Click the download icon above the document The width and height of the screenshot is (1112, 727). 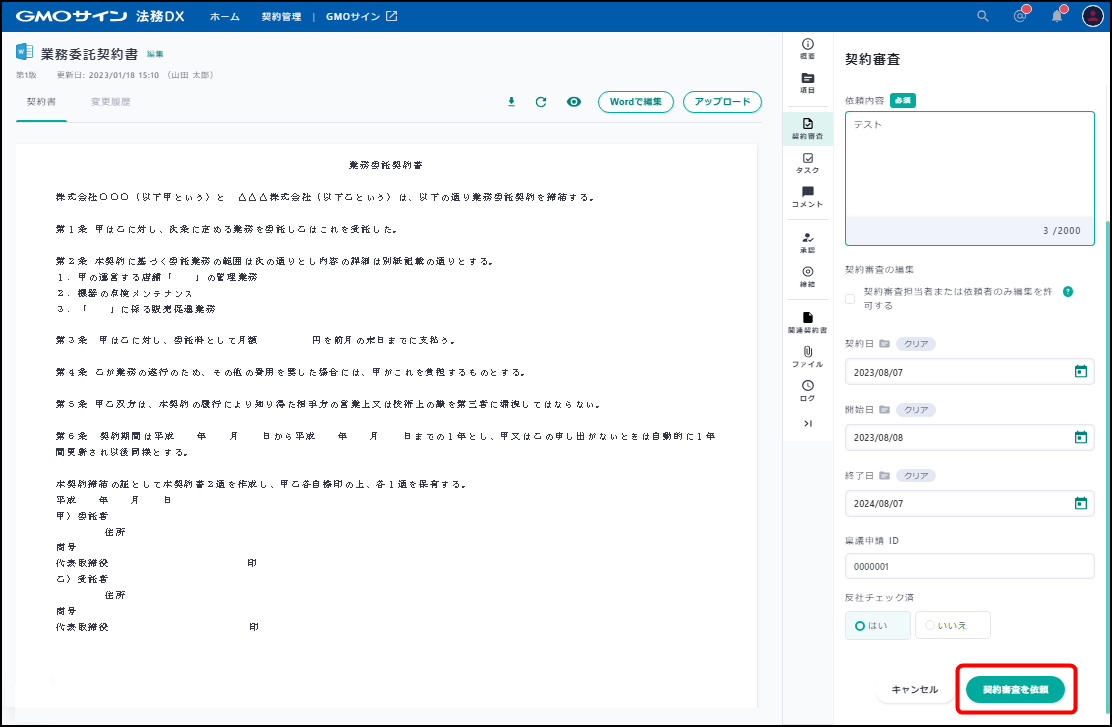click(512, 102)
